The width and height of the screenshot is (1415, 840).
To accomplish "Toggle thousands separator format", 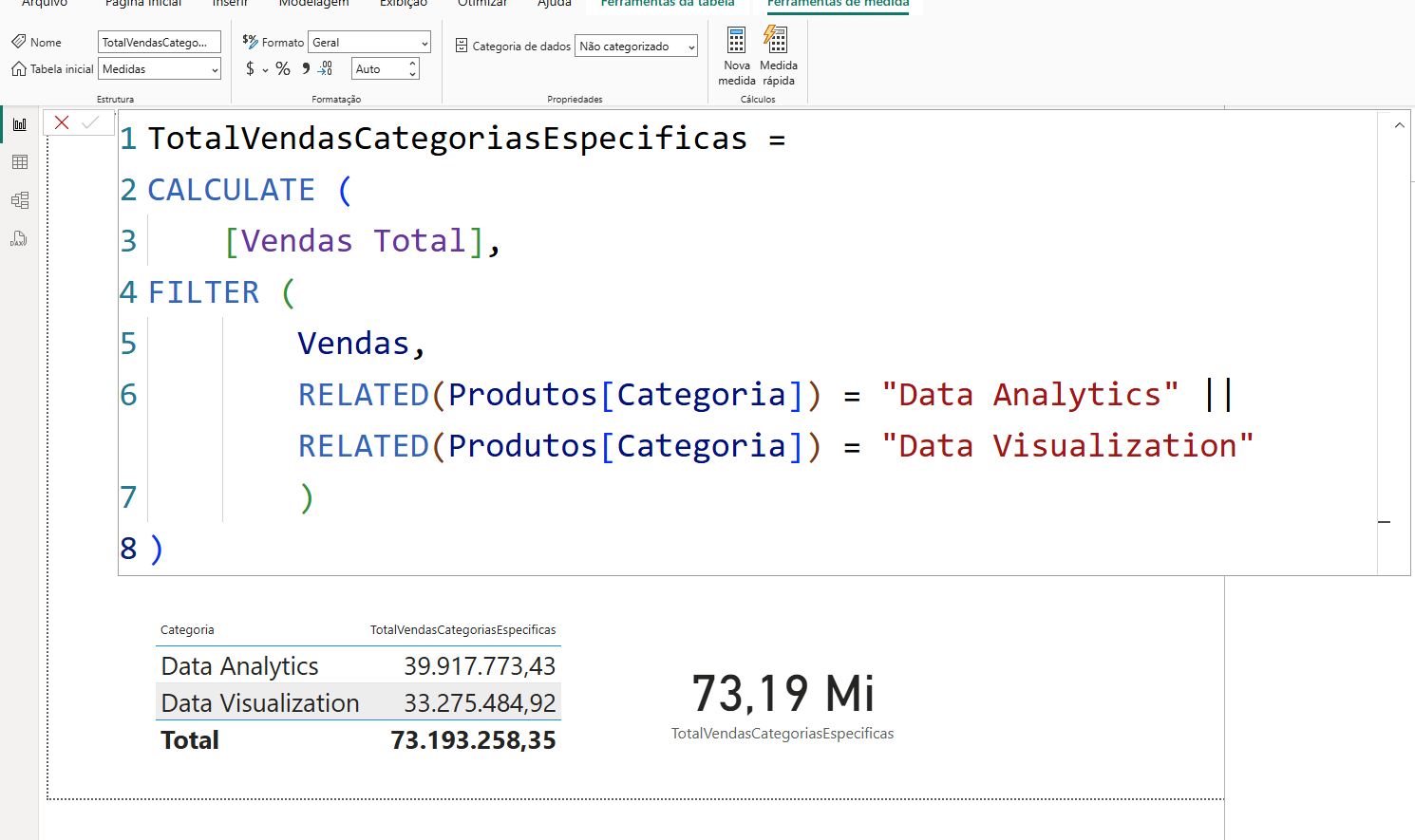I will tap(306, 68).
